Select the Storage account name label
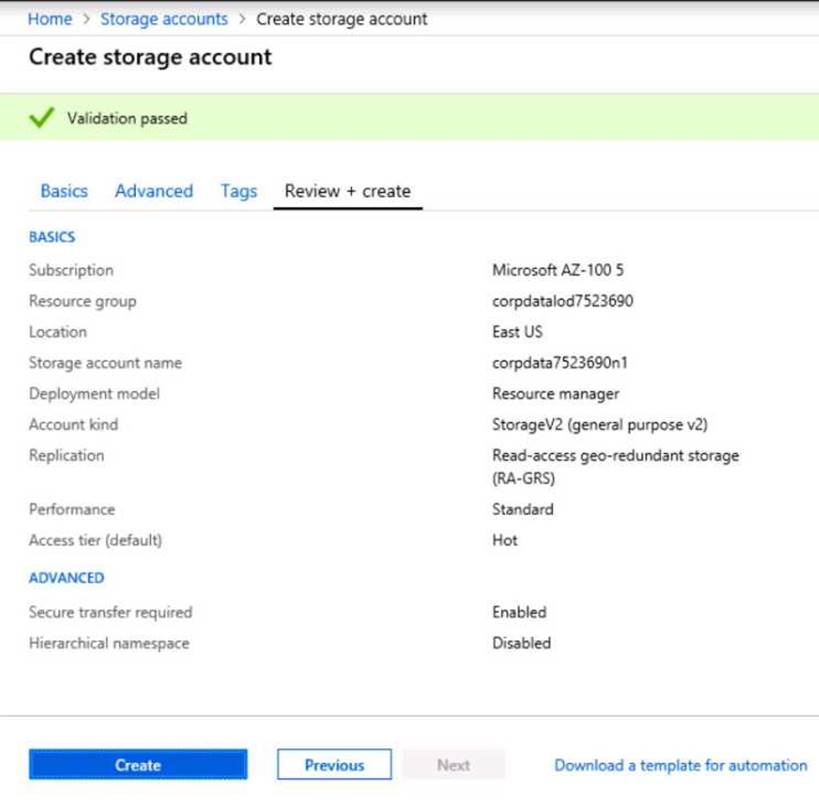 (x=106, y=363)
